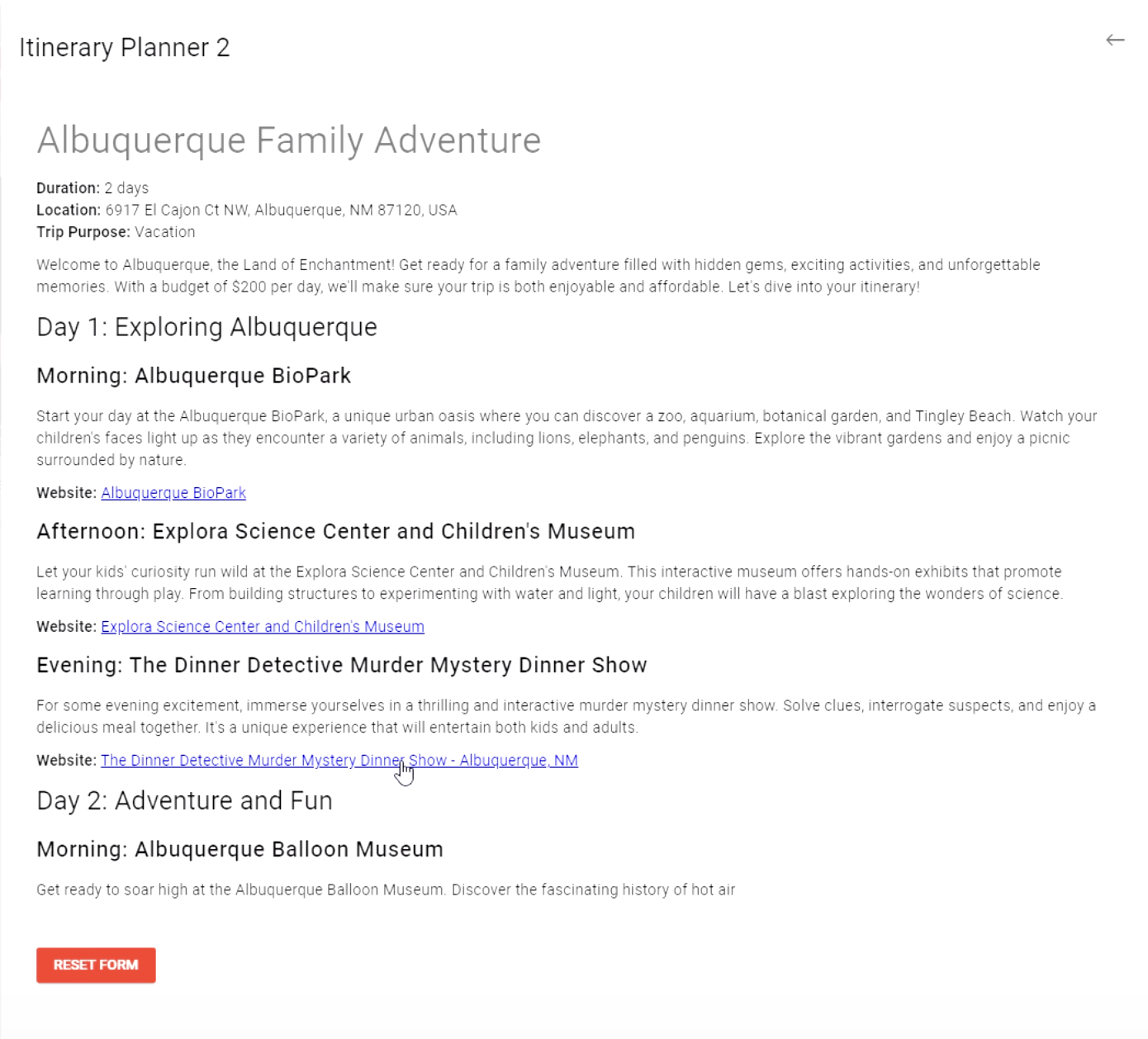
Task: Click the Evening dinner show section heading
Action: [x=341, y=665]
